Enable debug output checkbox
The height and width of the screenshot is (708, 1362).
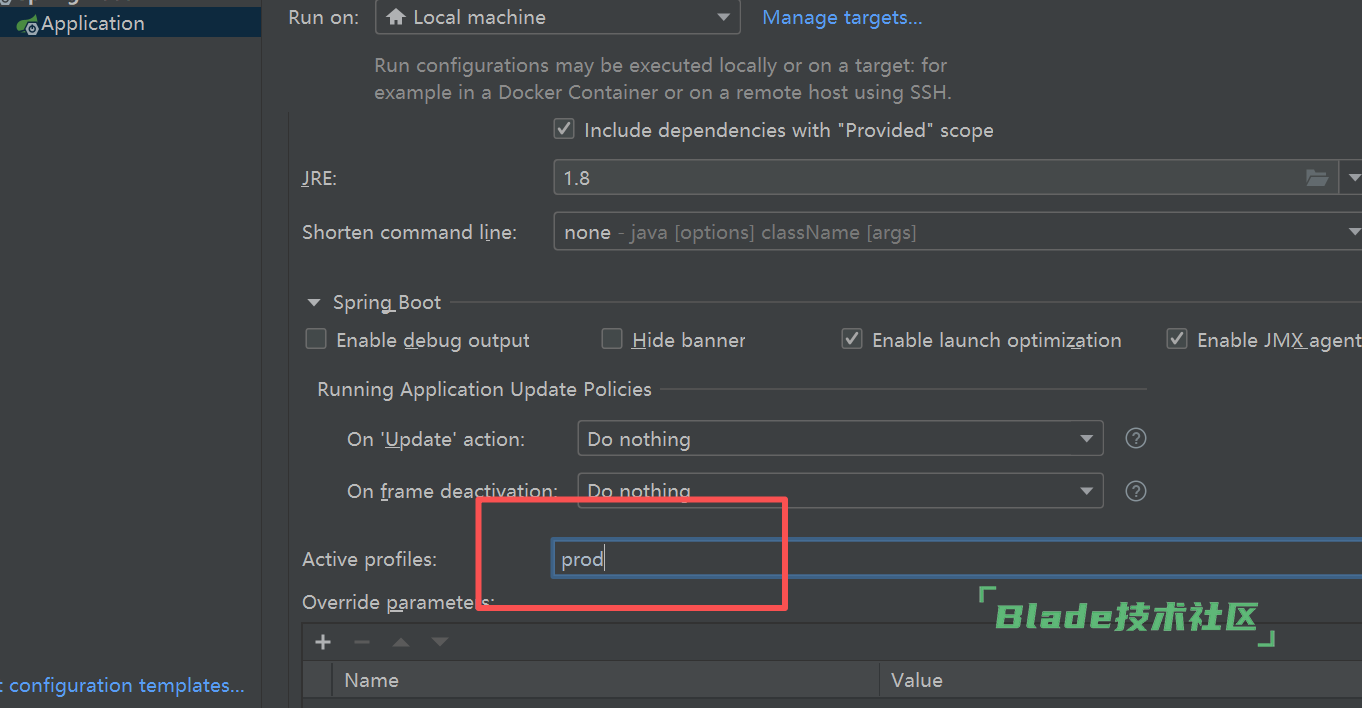point(316,340)
